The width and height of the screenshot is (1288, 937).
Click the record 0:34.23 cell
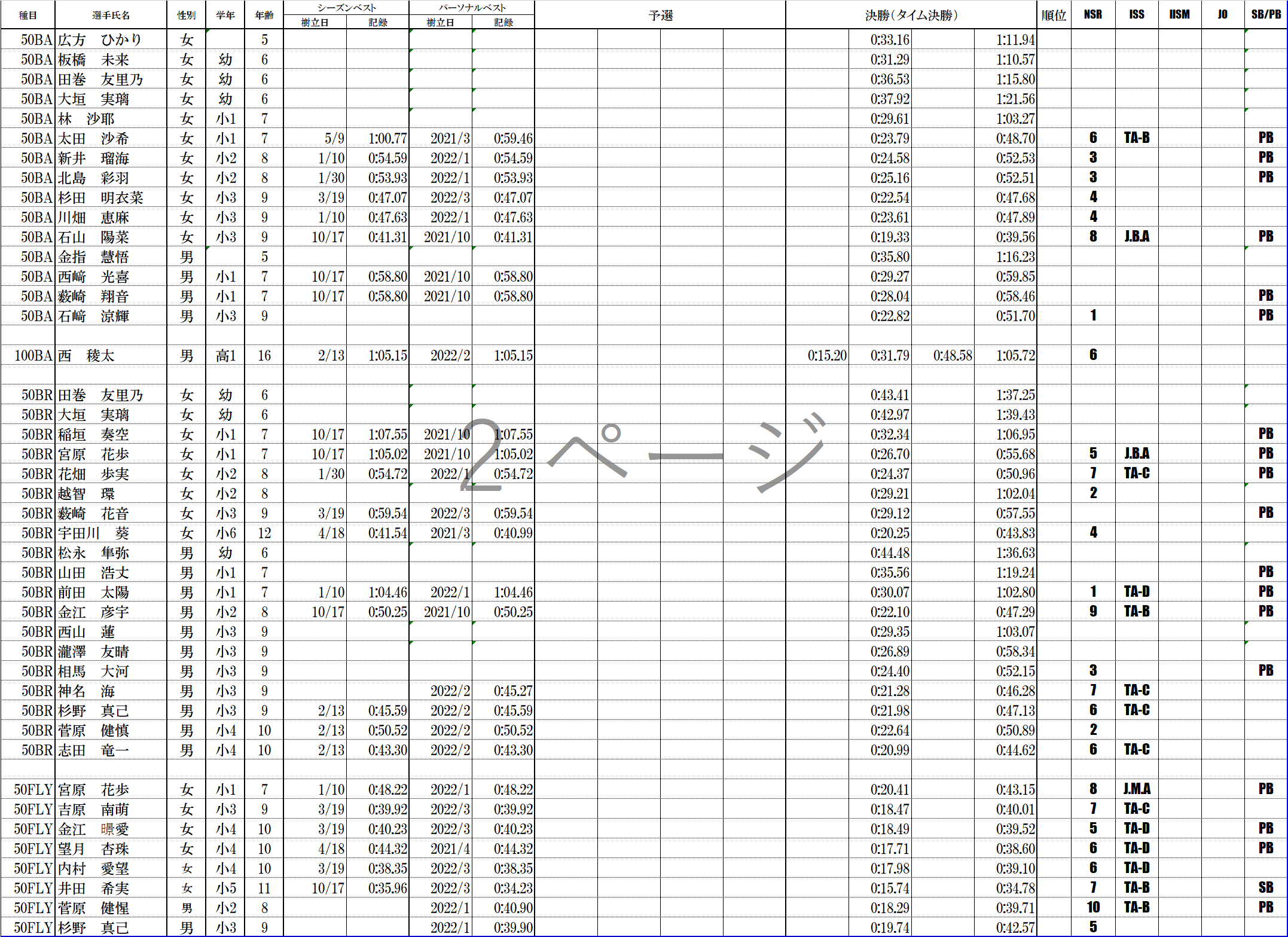tap(503, 888)
